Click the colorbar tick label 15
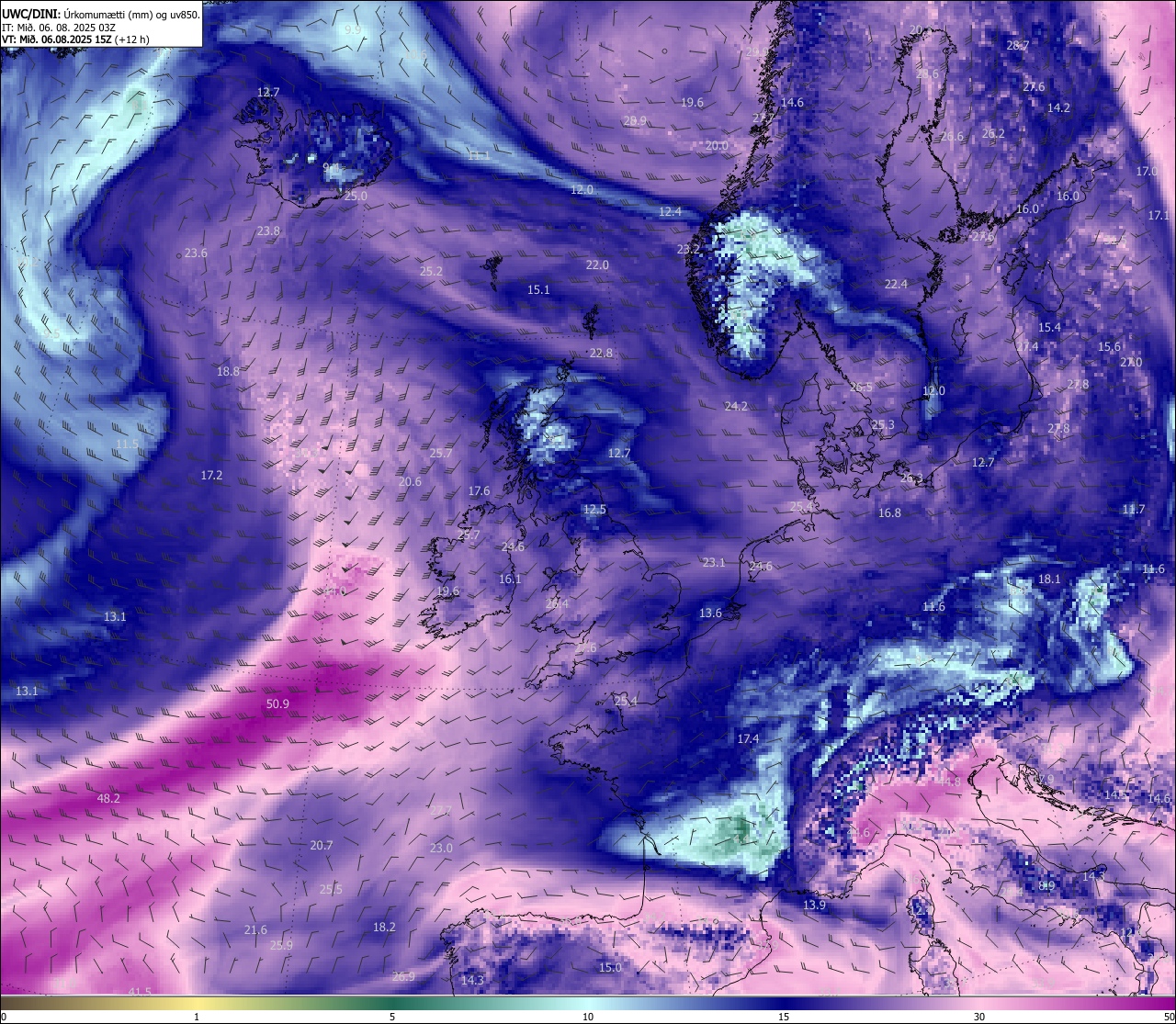Image resolution: width=1176 pixels, height=1024 pixels. pos(784,1017)
